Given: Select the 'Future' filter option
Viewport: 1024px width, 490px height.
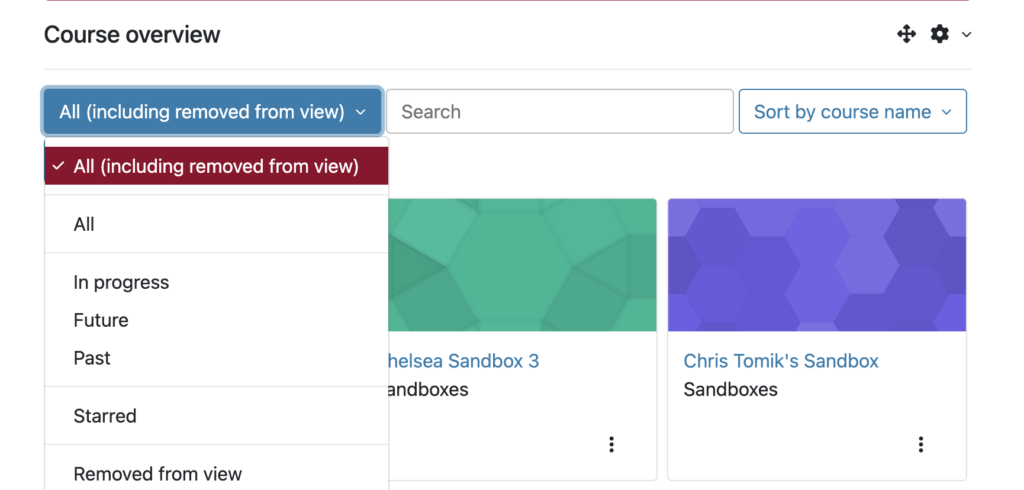Looking at the screenshot, I should coord(101,320).
